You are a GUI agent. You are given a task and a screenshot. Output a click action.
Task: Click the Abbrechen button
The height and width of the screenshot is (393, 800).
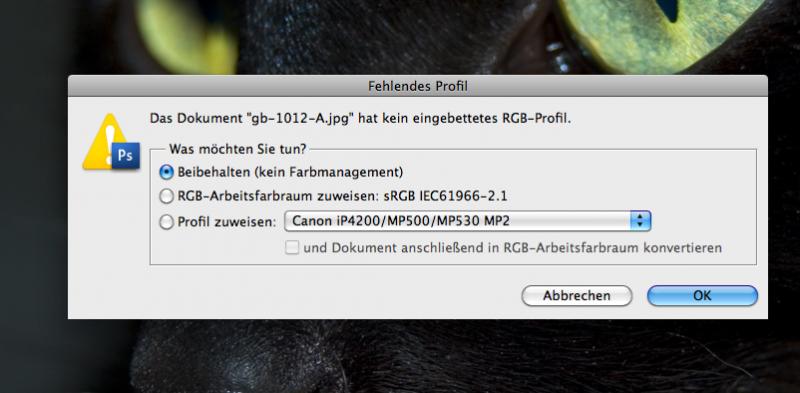pyautogui.click(x=577, y=296)
